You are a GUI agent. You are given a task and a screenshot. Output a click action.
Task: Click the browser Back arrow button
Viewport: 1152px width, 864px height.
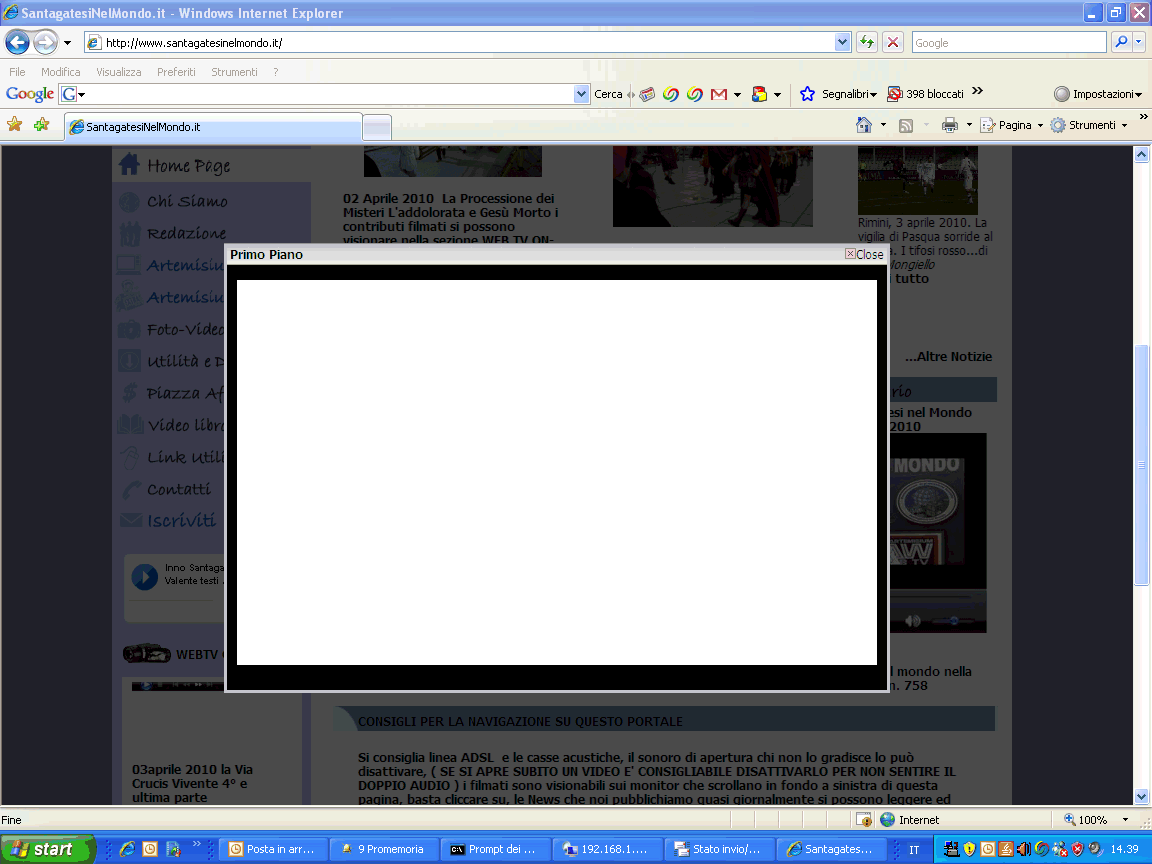17,42
